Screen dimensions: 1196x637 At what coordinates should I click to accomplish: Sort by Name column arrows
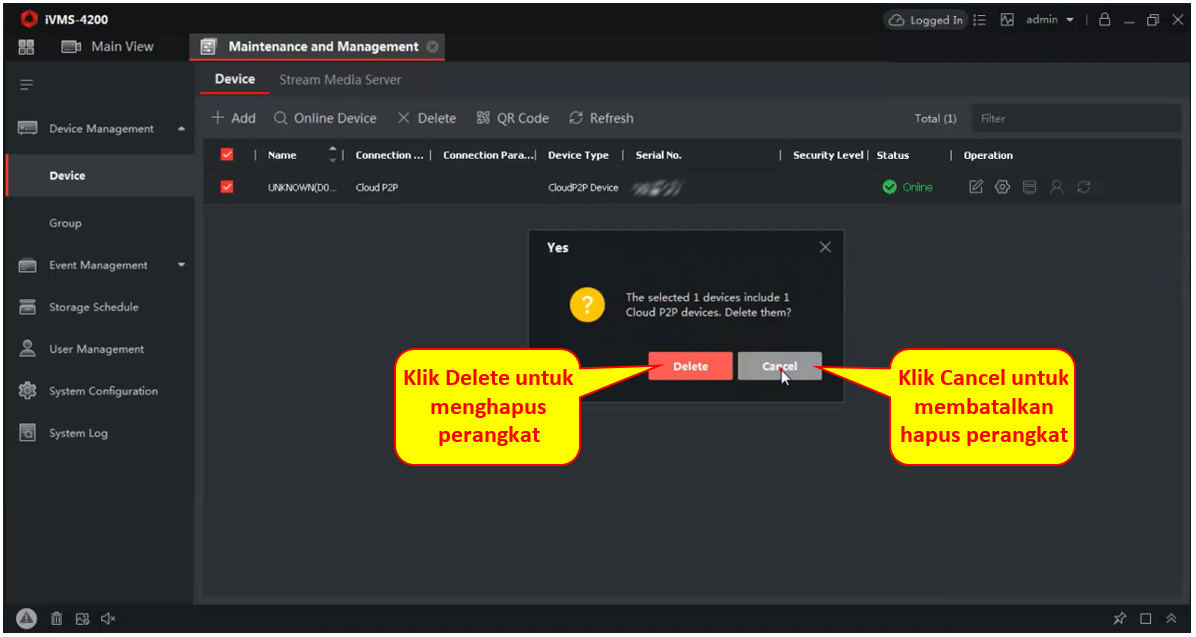click(x=332, y=154)
